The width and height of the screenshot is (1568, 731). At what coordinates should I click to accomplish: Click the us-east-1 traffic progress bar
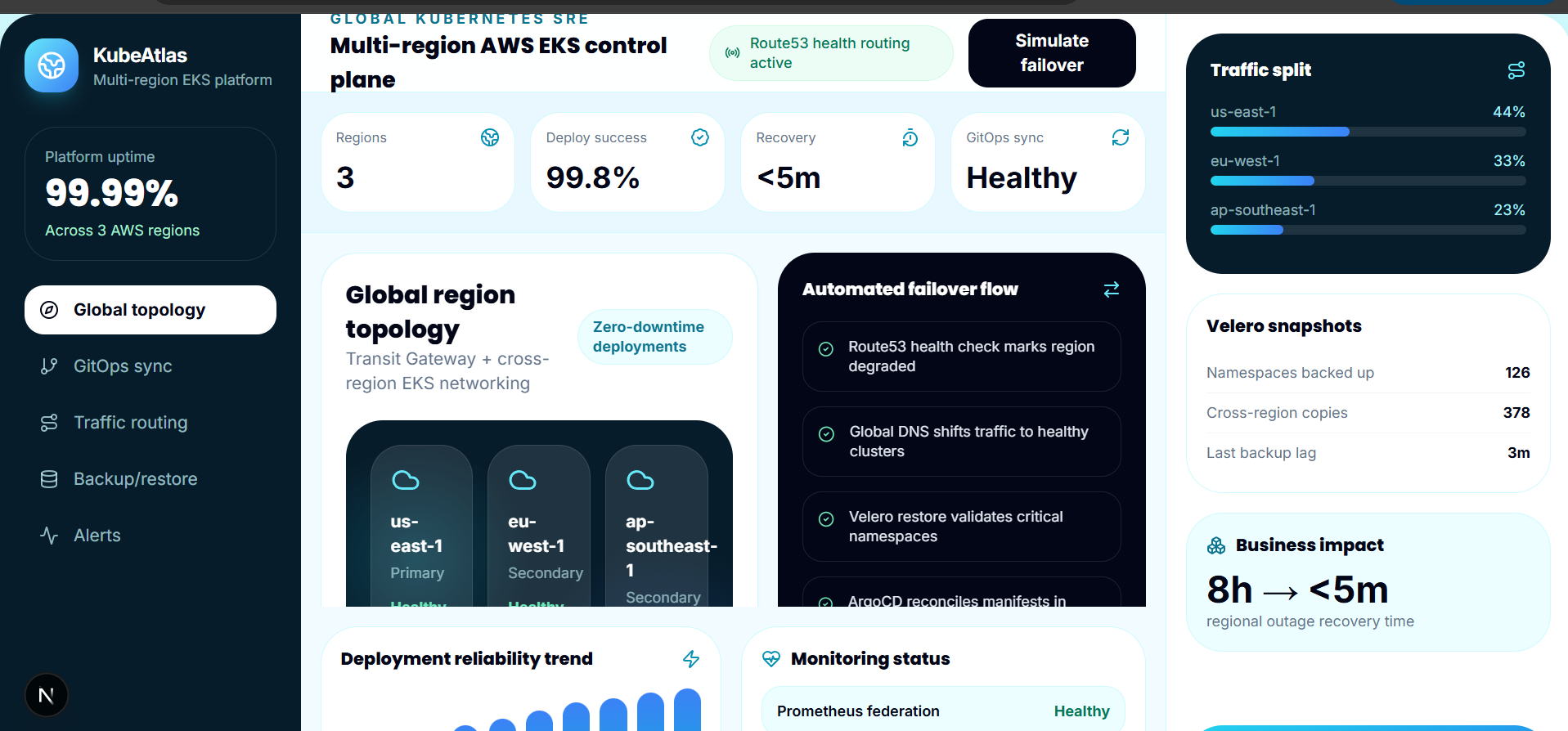1368,132
